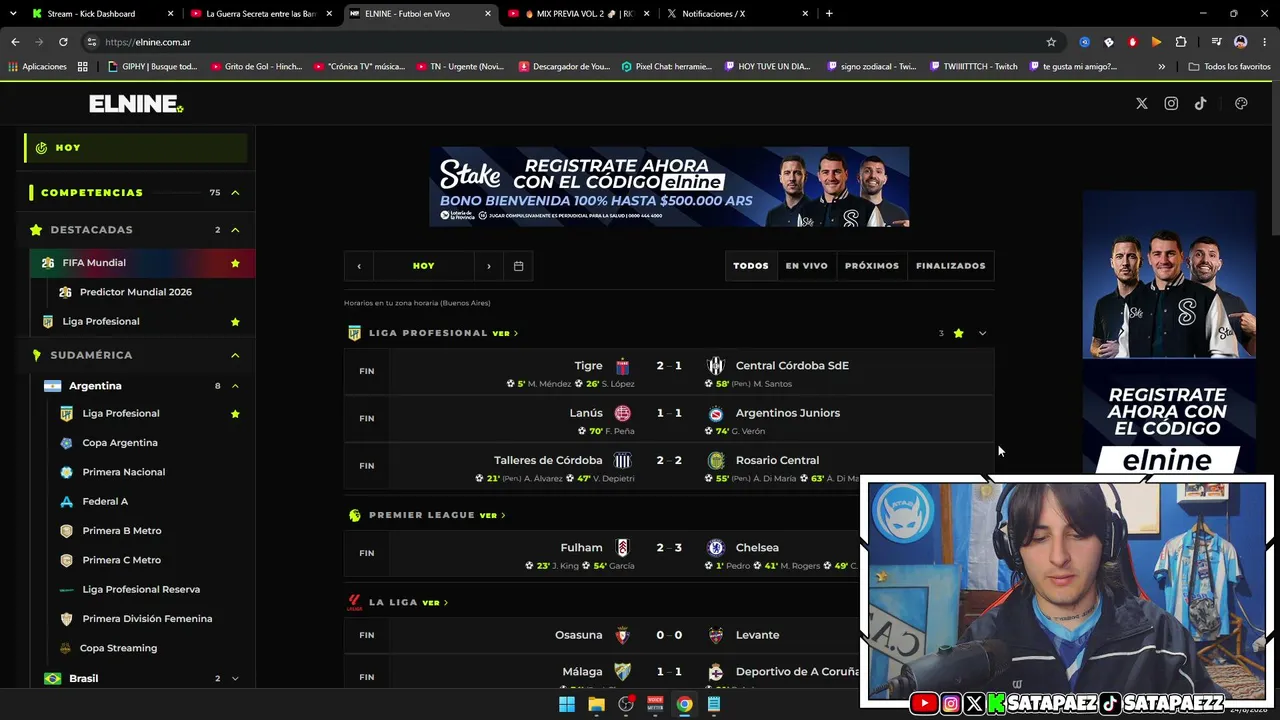The width and height of the screenshot is (1280, 720).
Task: Go back in the browser
Action: click(x=15, y=42)
